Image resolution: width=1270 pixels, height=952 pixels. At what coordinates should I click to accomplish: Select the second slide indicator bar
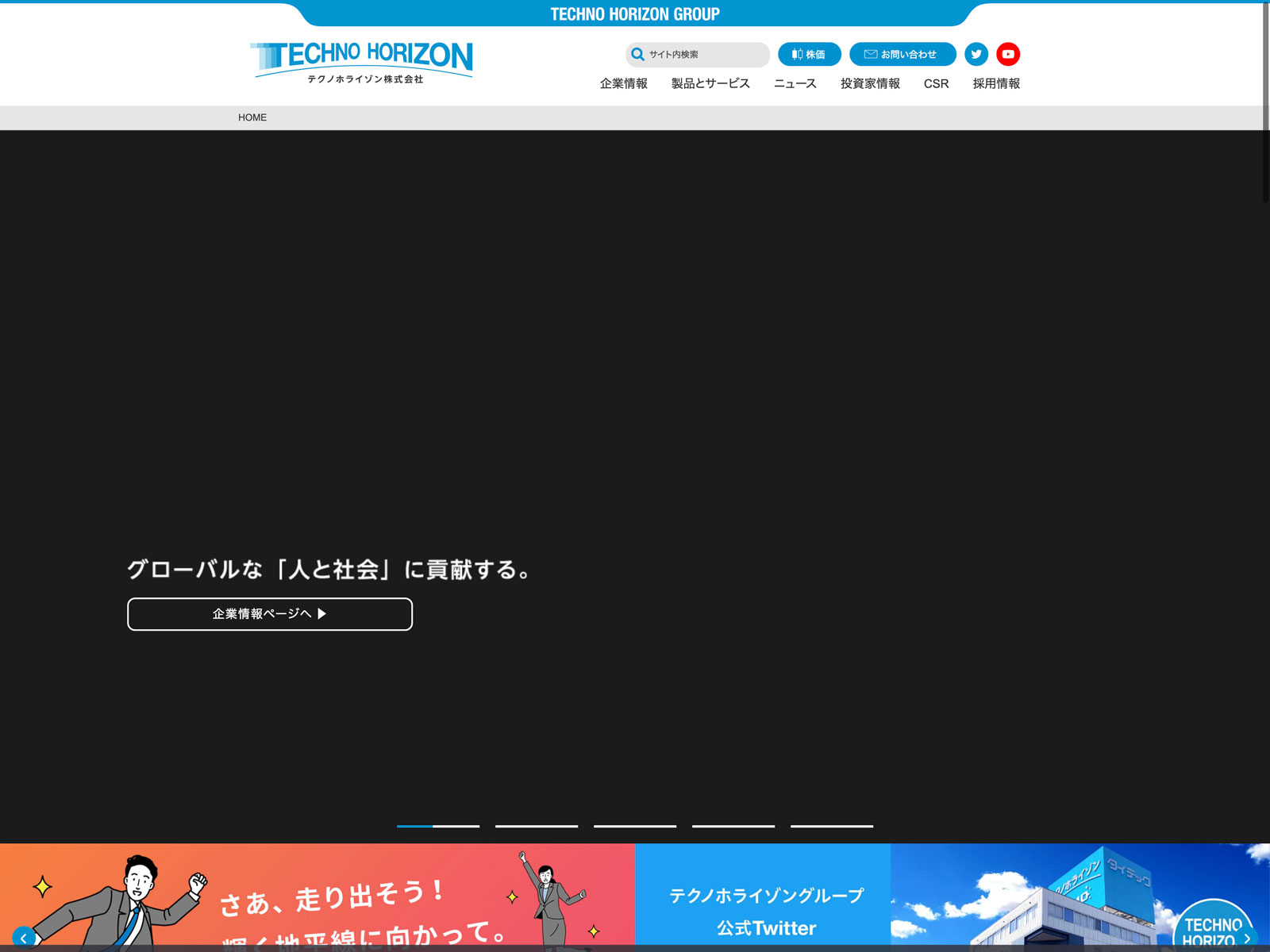[537, 826]
